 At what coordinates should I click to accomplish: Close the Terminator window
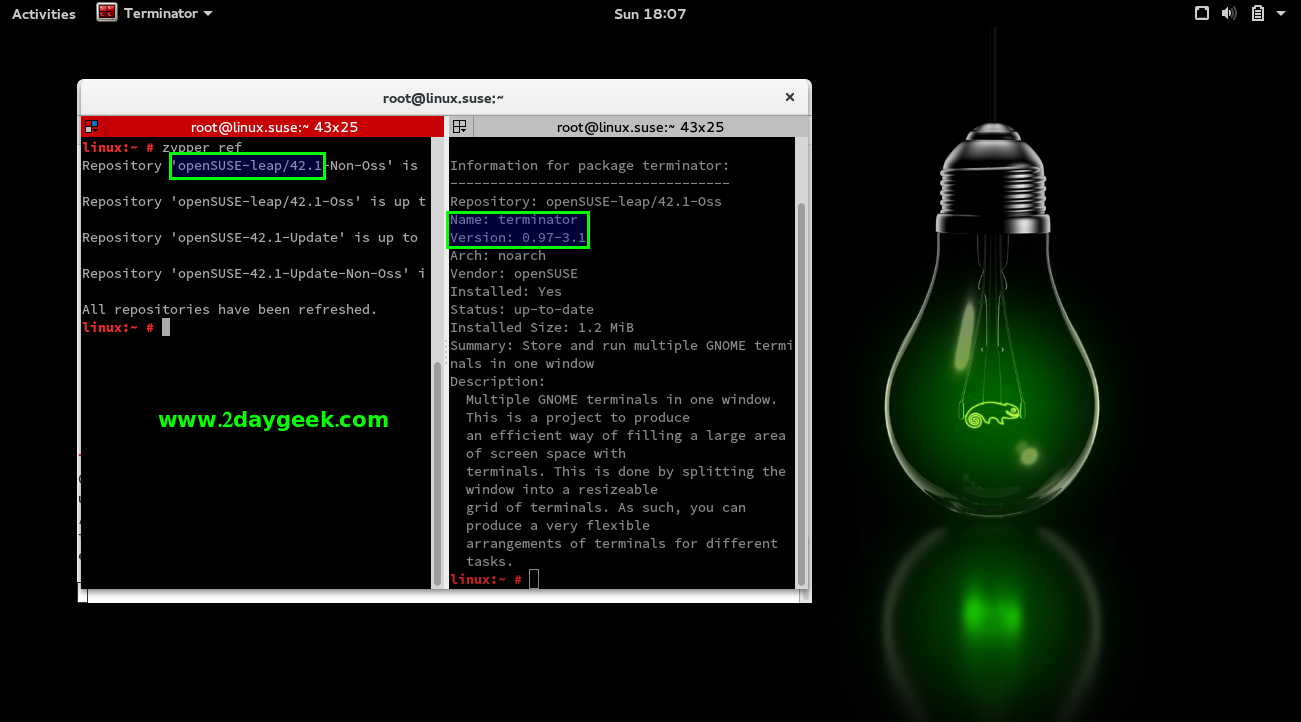click(x=790, y=97)
